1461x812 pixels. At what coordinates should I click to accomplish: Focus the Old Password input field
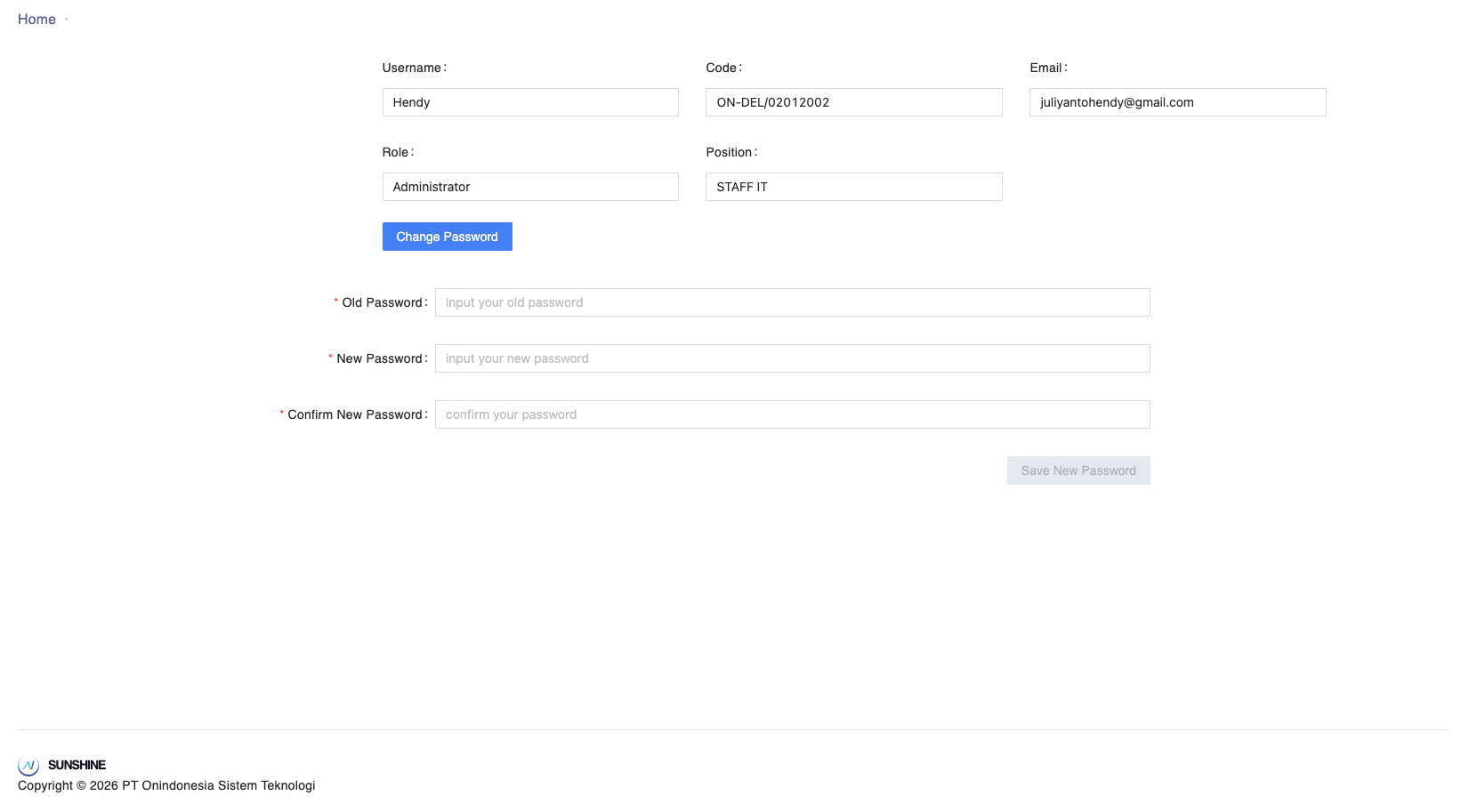pyautogui.click(x=792, y=302)
